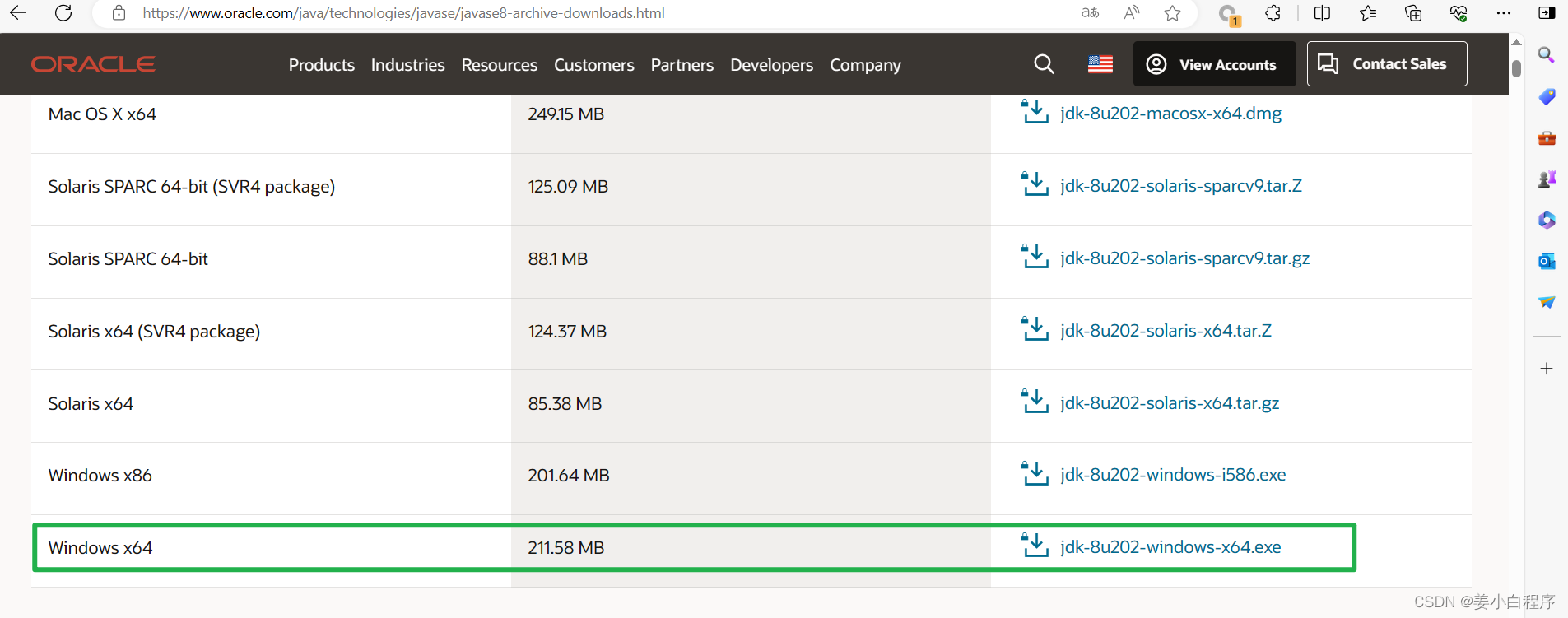The height and width of the screenshot is (618, 1568).
Task: Download jdk-8u202-solaris-x64.tar.gz link
Action: tap(1170, 403)
